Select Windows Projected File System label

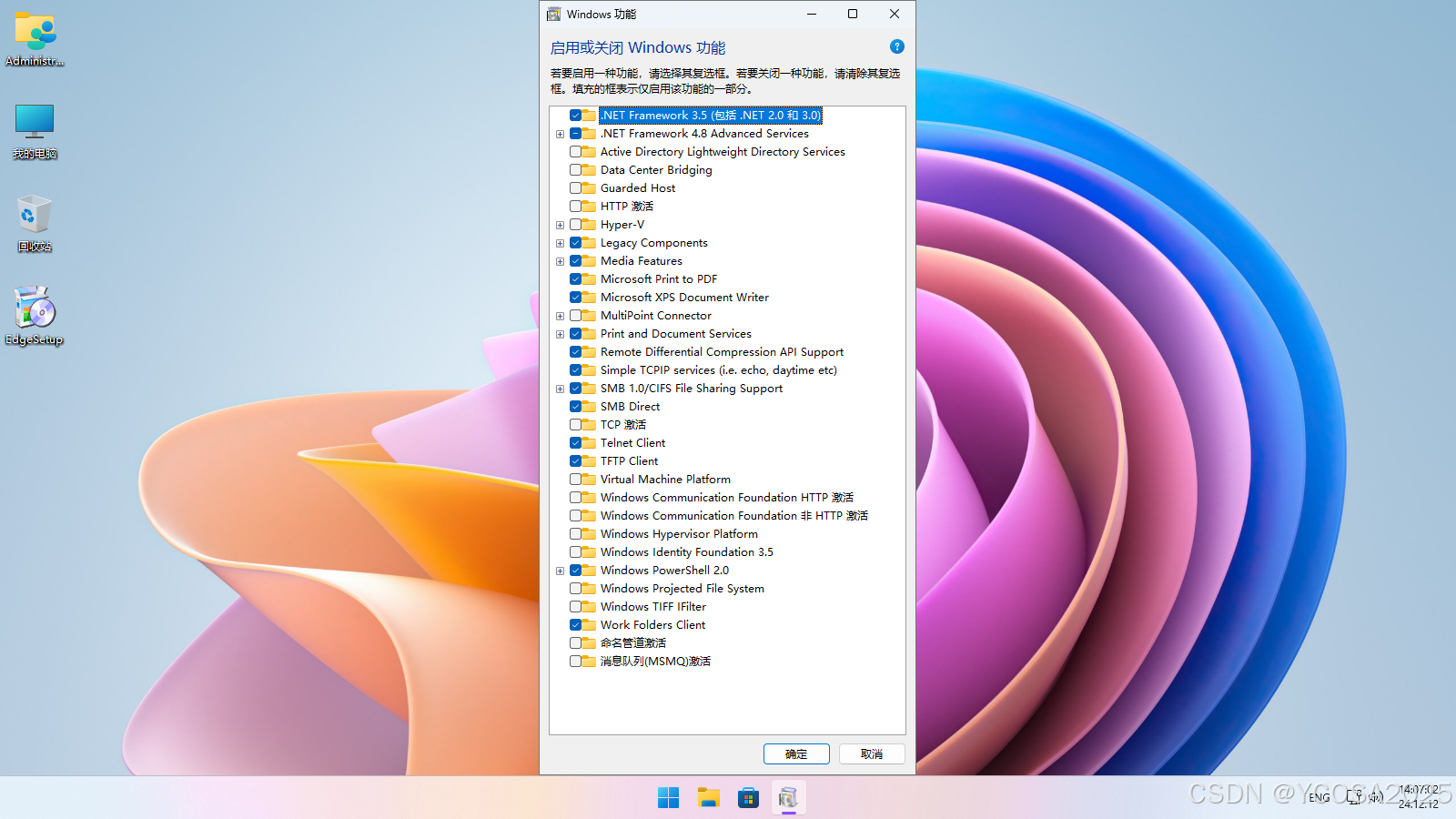tap(682, 589)
